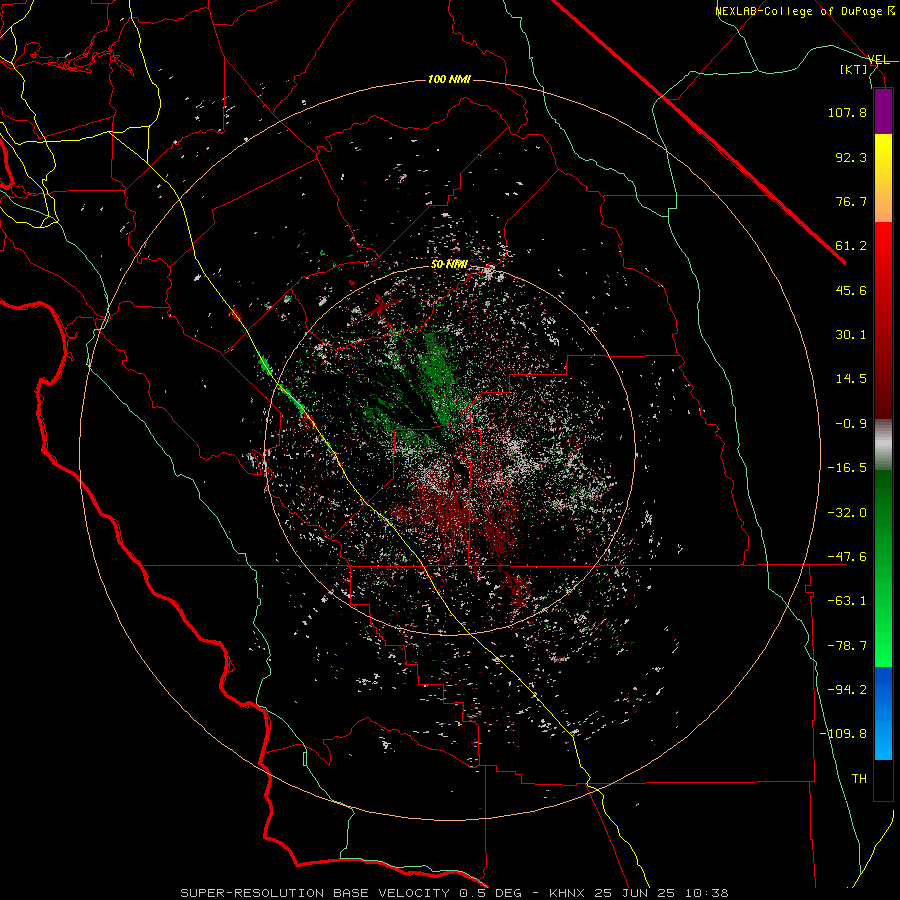Viewport: 900px width, 900px height.
Task: Click the -0.9 velocity scale value
Action: pyautogui.click(x=851, y=424)
